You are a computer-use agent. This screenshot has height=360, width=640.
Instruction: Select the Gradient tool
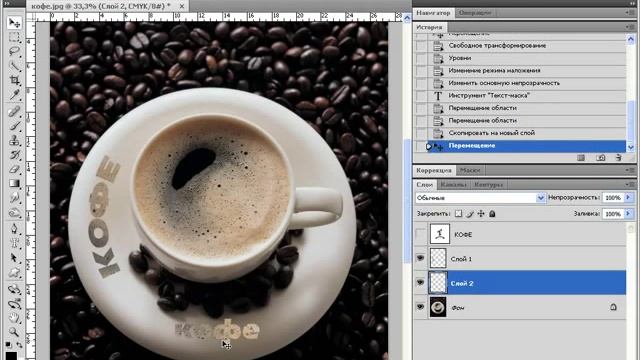[x=14, y=183]
